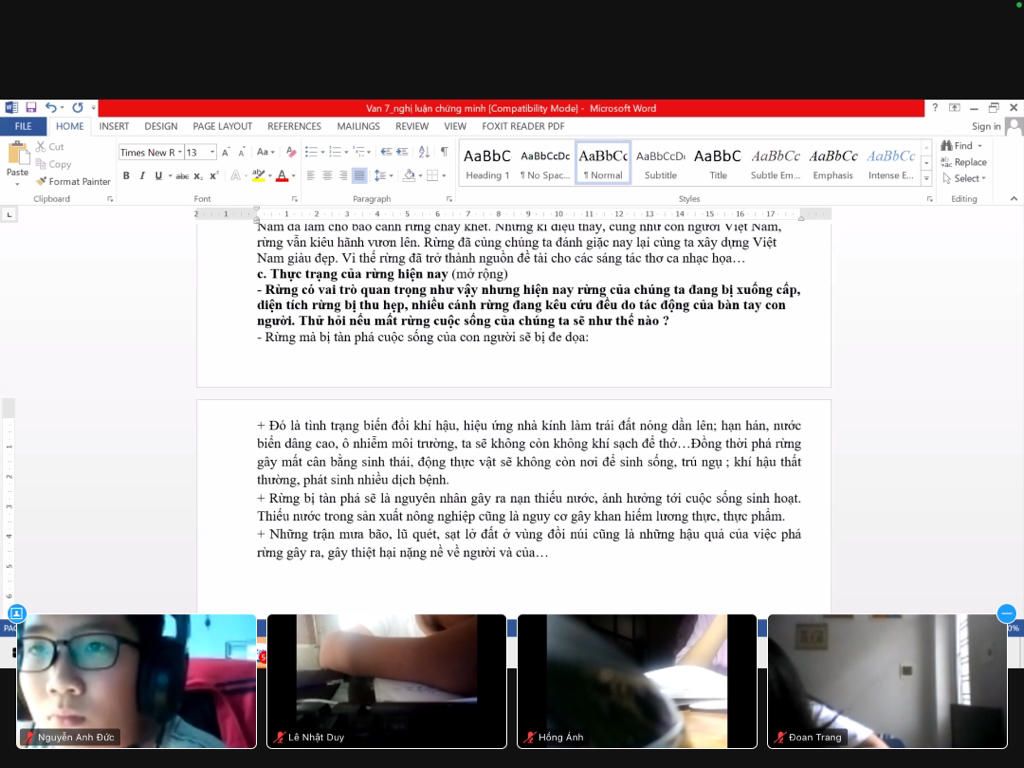Shrink the font size
The image size is (1024, 768).
click(x=242, y=152)
